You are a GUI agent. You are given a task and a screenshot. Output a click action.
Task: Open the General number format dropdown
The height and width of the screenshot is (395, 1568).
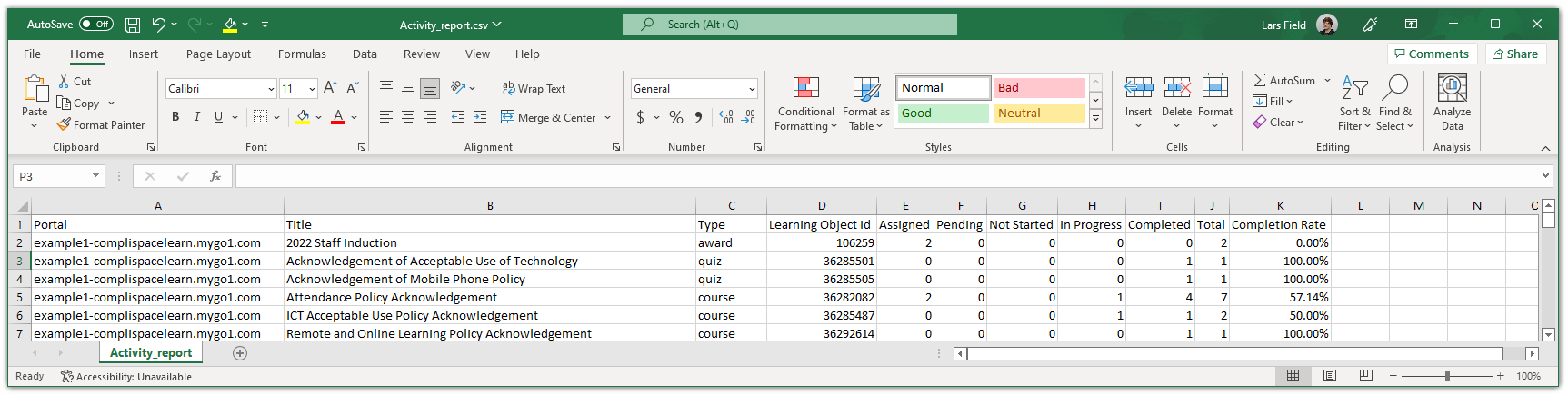[x=752, y=88]
